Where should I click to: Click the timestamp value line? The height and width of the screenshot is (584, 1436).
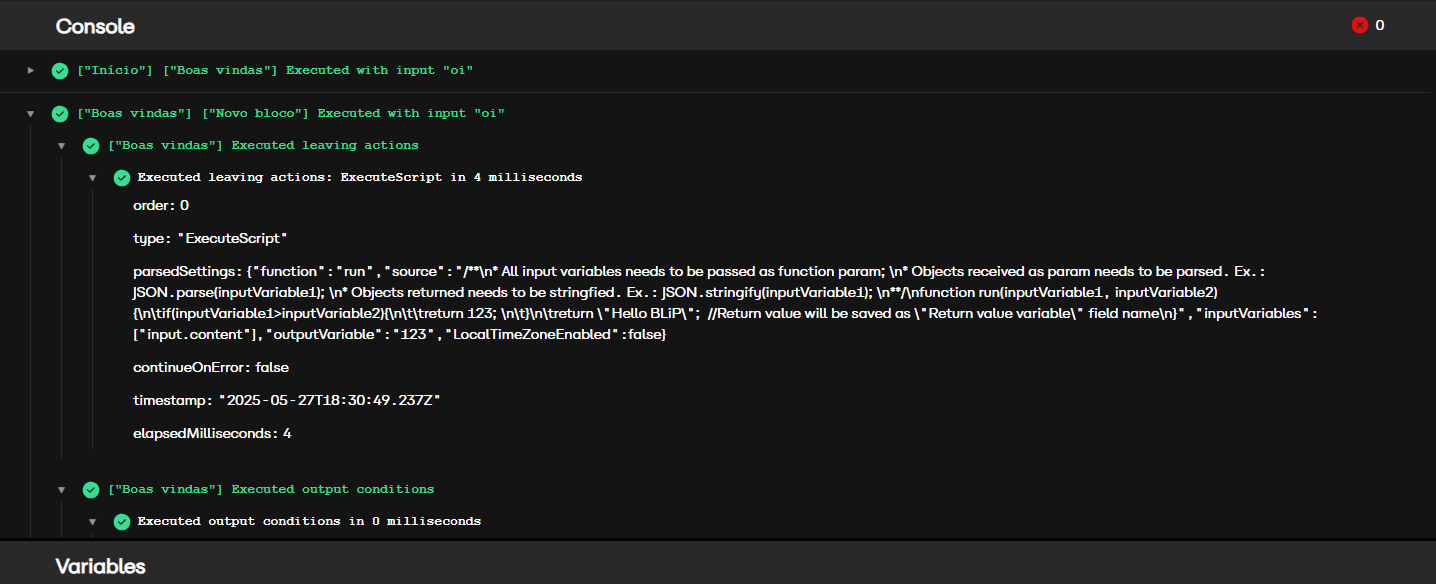pyautogui.click(x=287, y=400)
